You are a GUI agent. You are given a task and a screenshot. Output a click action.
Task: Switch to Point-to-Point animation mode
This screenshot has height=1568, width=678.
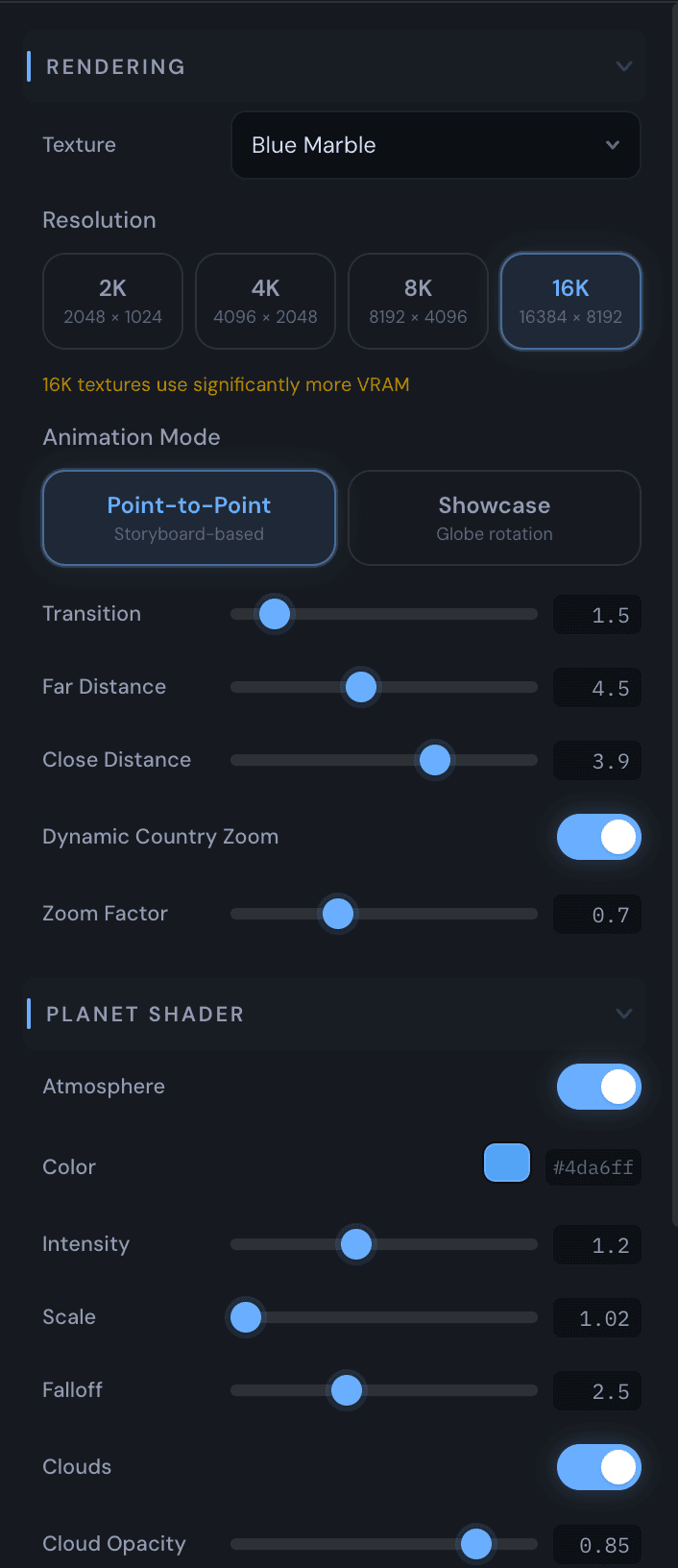click(x=189, y=518)
